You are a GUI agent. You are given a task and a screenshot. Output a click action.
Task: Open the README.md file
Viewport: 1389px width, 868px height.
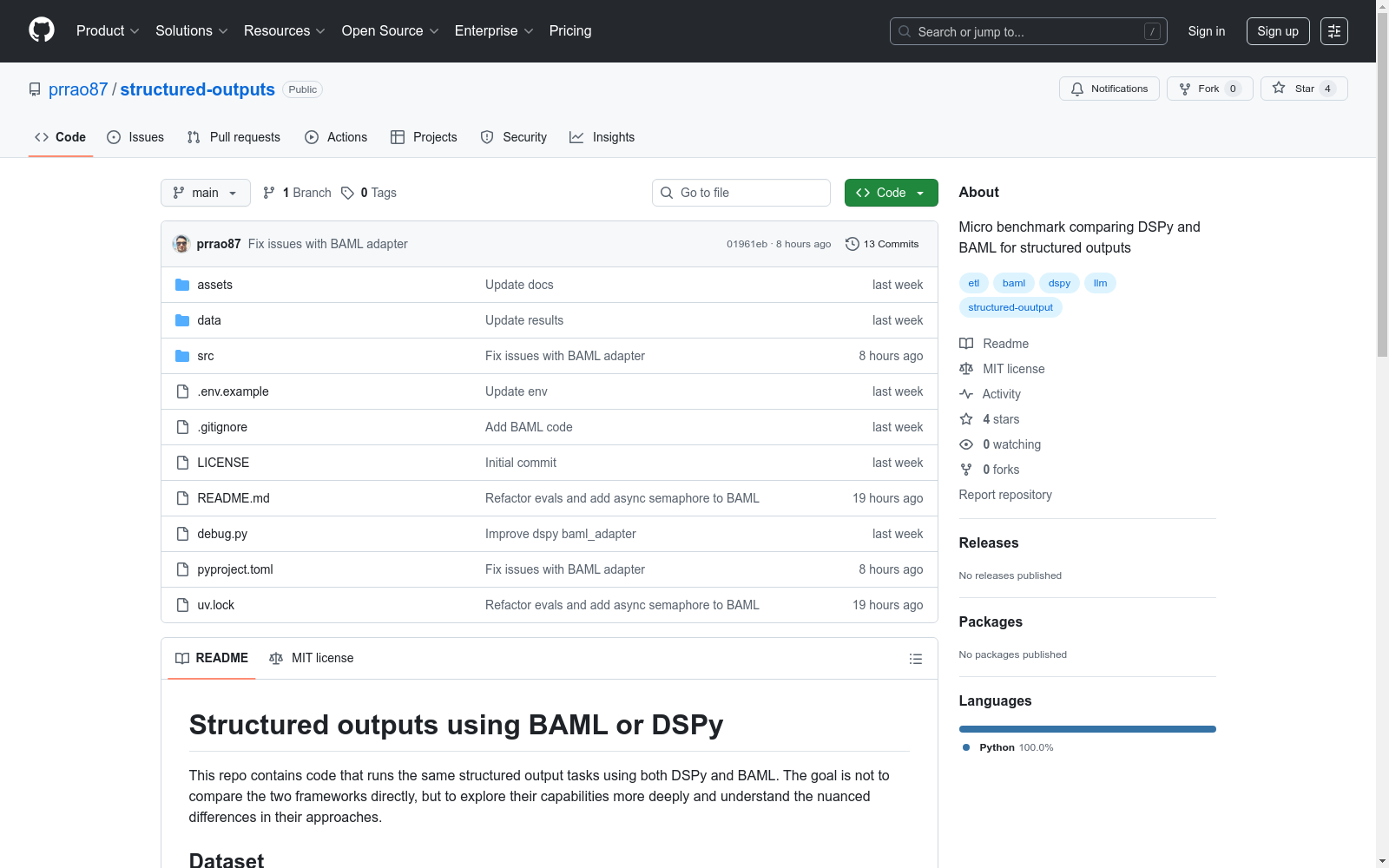(x=234, y=498)
